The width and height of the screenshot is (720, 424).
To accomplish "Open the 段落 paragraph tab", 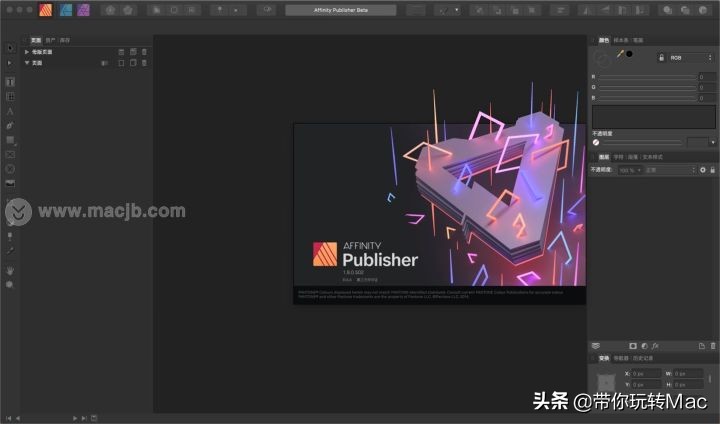I will (x=633, y=157).
